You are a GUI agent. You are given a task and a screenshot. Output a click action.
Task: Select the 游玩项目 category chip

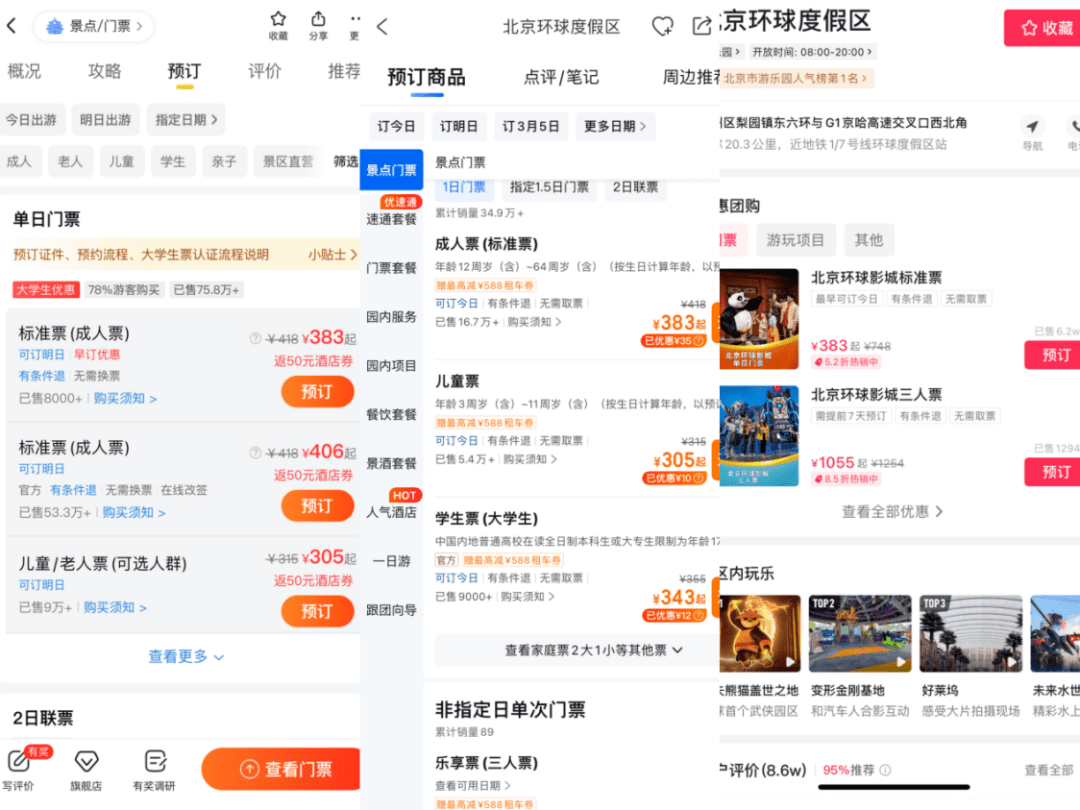point(796,240)
